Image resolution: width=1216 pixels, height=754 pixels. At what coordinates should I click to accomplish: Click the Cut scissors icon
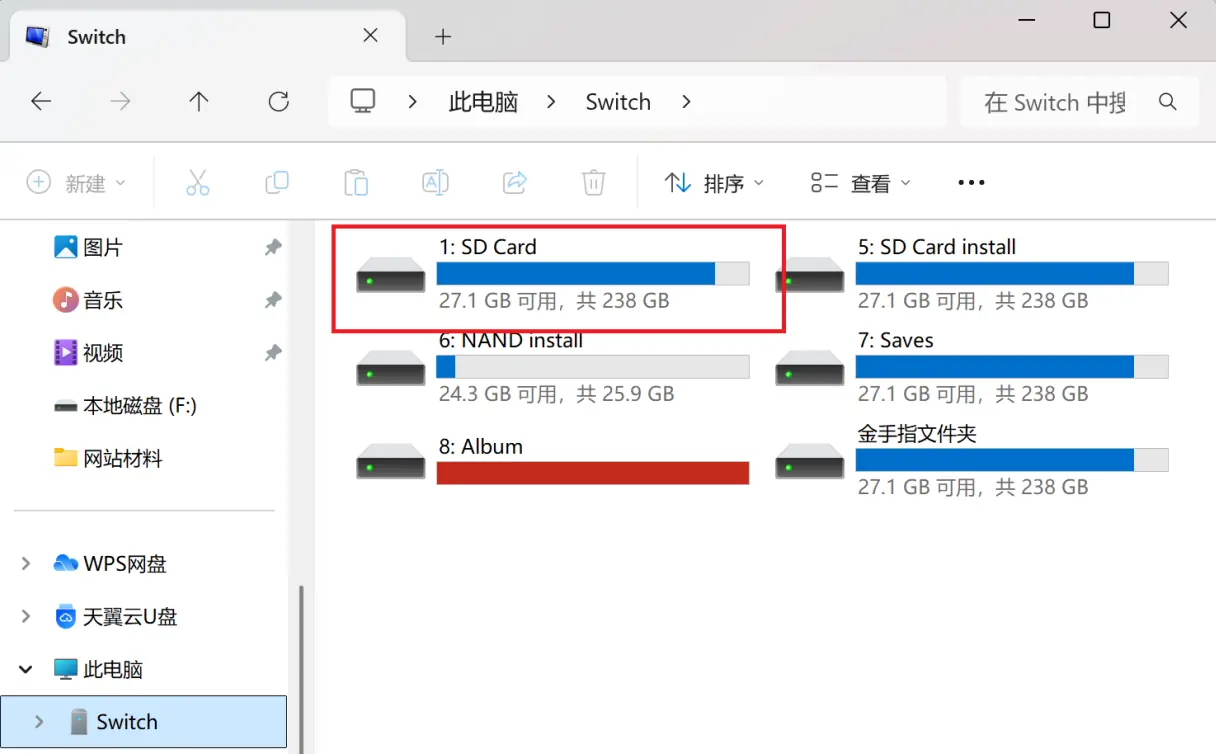198,182
